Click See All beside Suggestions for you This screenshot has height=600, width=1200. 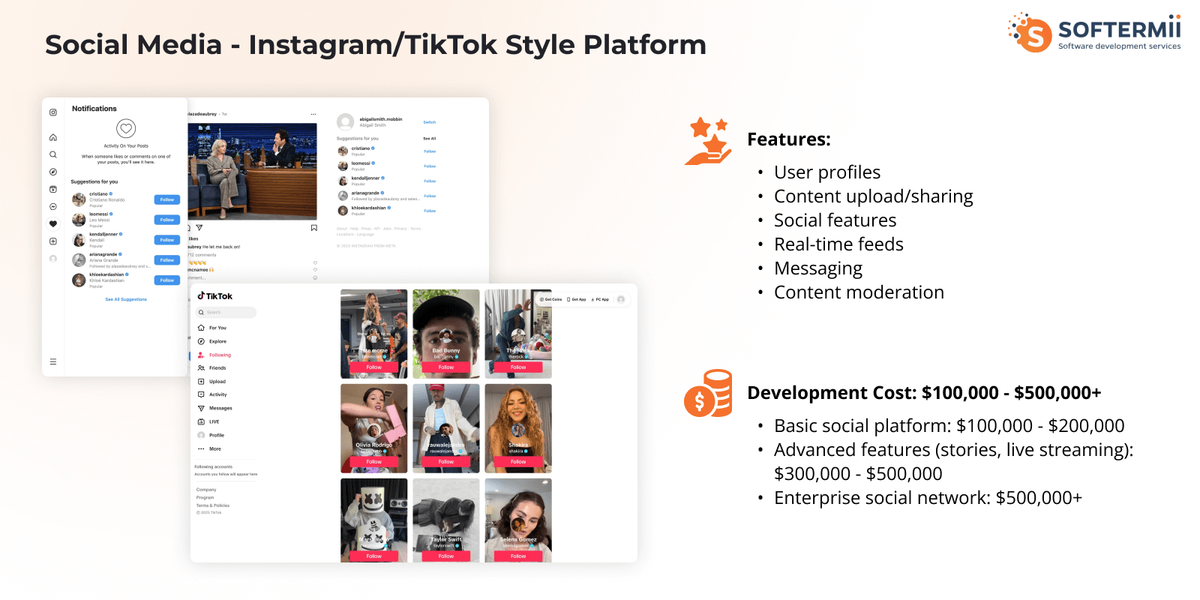(x=430, y=138)
